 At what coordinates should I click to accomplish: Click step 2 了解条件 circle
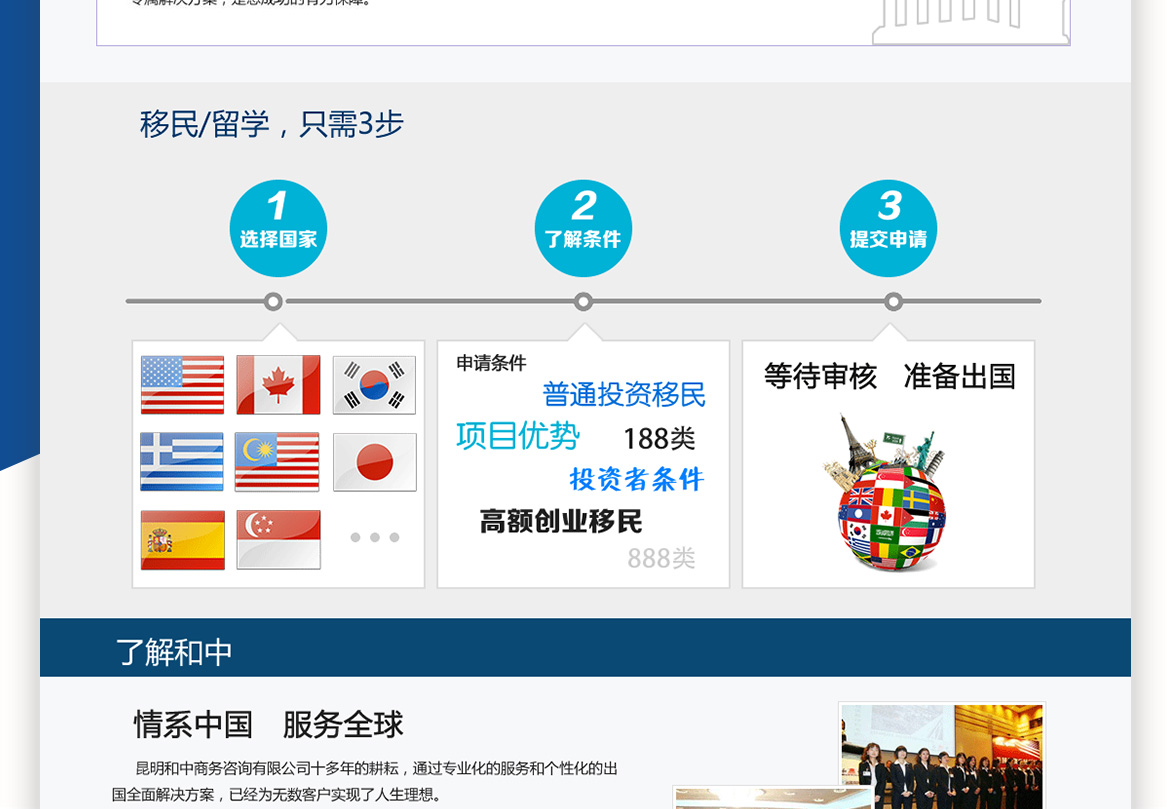pos(583,228)
